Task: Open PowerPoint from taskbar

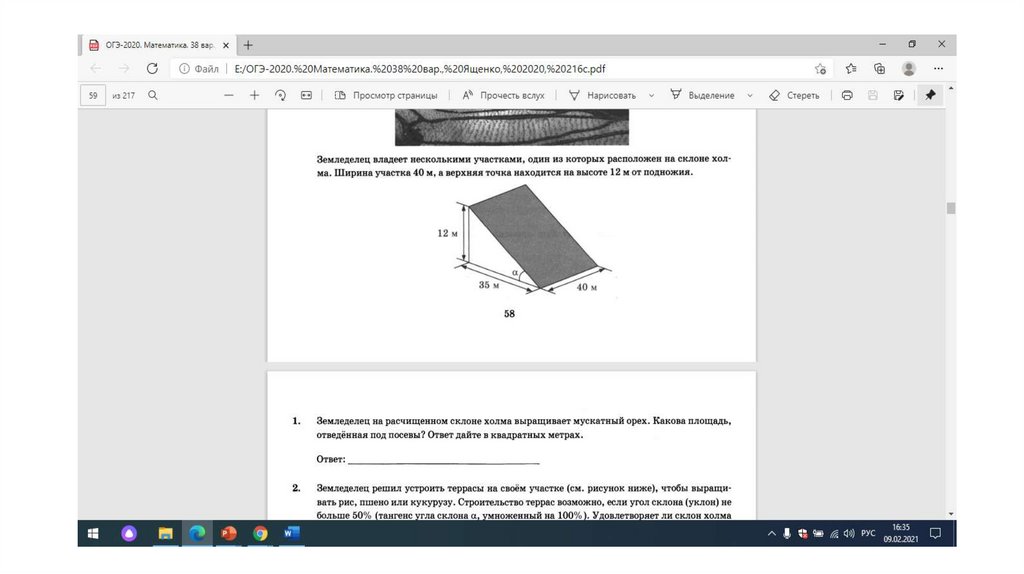Action: click(229, 534)
